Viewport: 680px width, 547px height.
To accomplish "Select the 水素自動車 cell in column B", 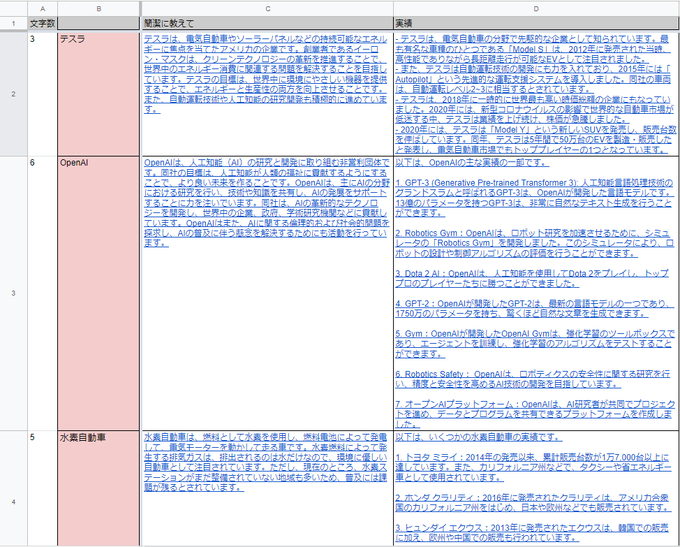I will 99,488.
